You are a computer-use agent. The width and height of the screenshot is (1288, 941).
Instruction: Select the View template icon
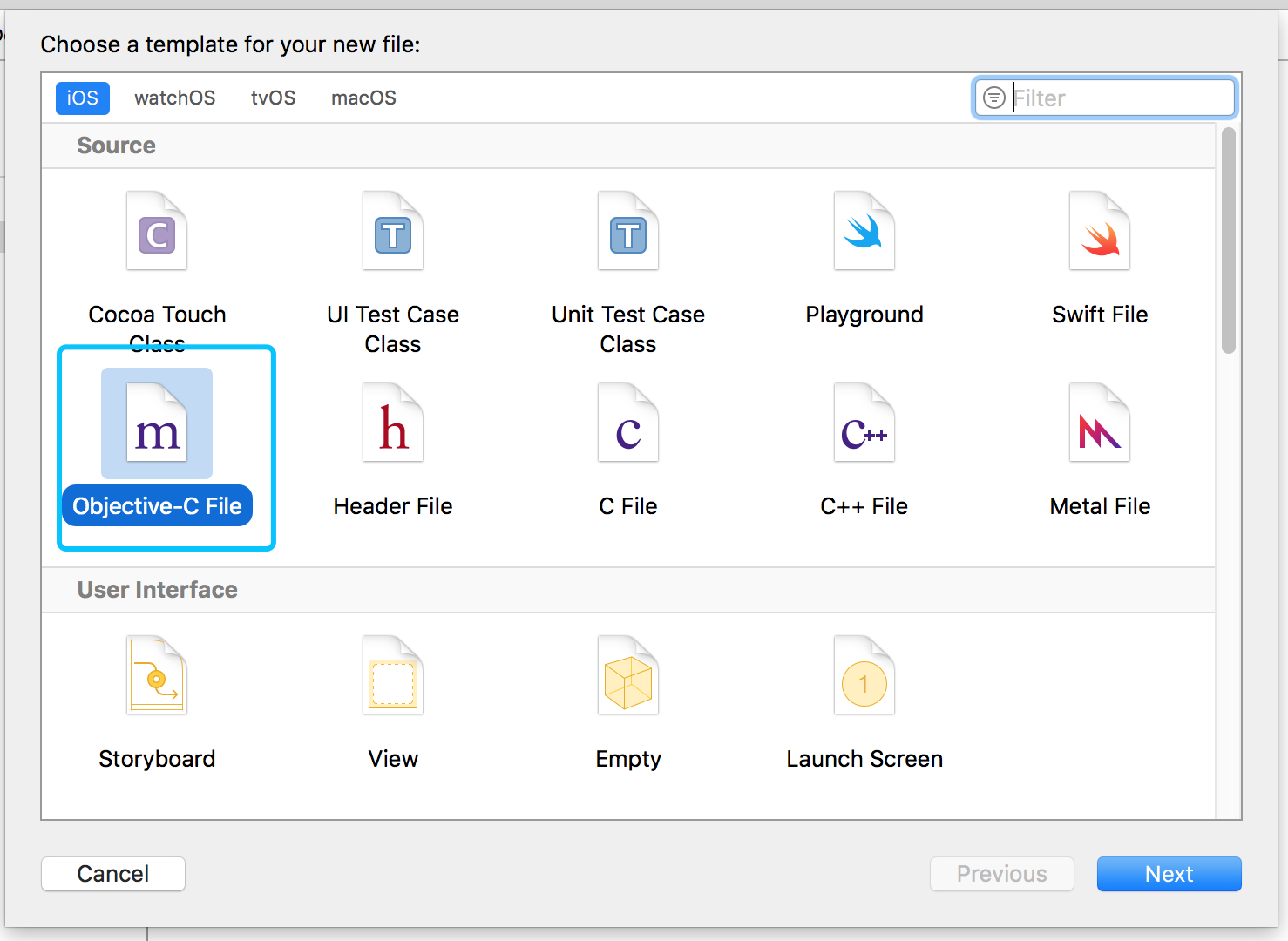coord(393,675)
